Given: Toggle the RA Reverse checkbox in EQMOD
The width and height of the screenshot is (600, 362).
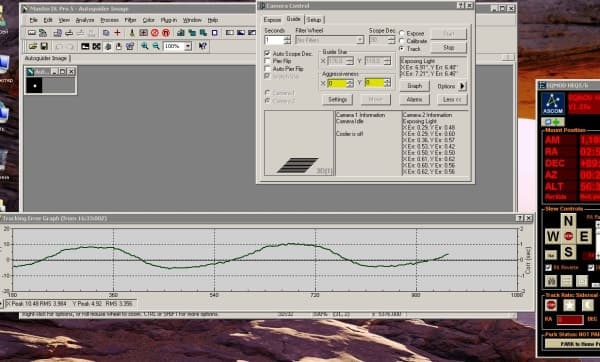Looking at the screenshot, I should click(x=548, y=267).
